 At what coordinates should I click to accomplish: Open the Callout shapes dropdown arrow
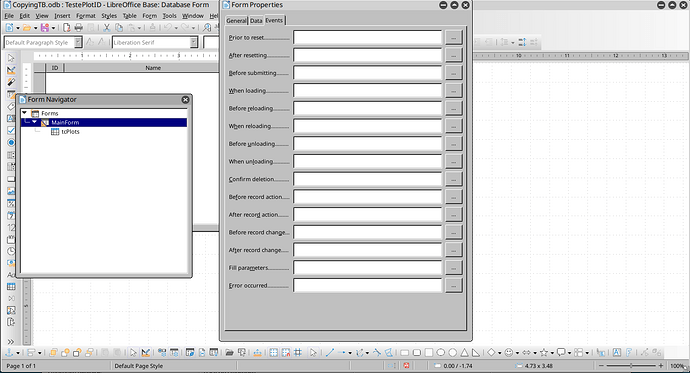[569, 353]
